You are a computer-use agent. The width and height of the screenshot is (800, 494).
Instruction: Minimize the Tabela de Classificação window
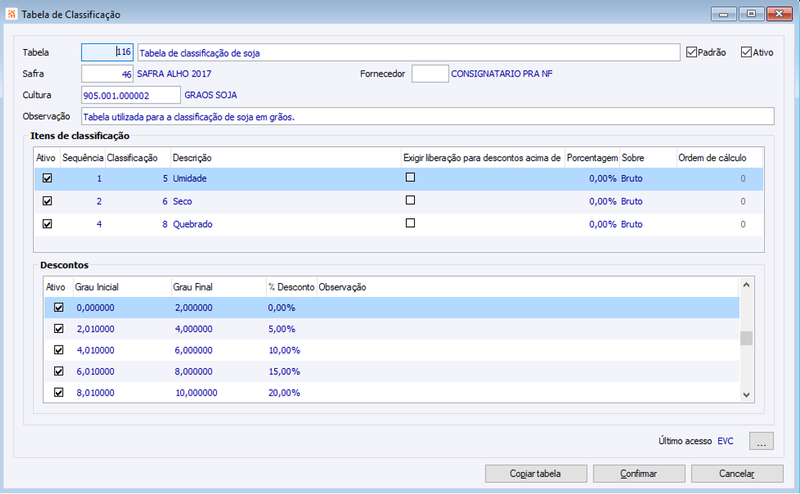(723, 14)
